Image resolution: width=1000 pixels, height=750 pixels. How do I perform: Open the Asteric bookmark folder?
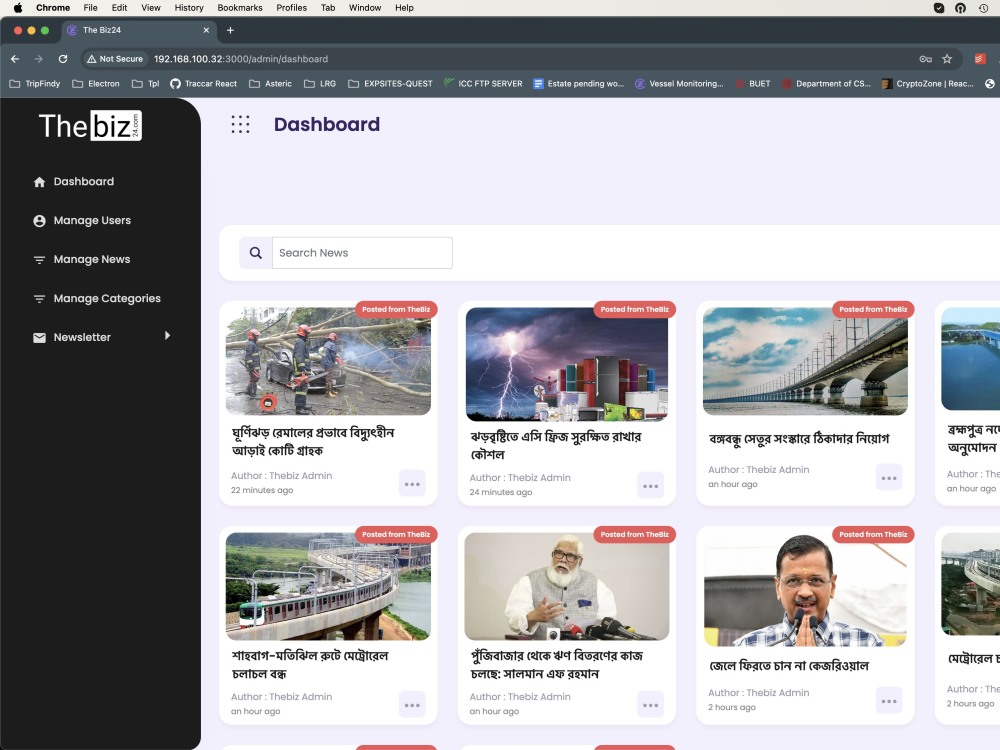coord(270,84)
